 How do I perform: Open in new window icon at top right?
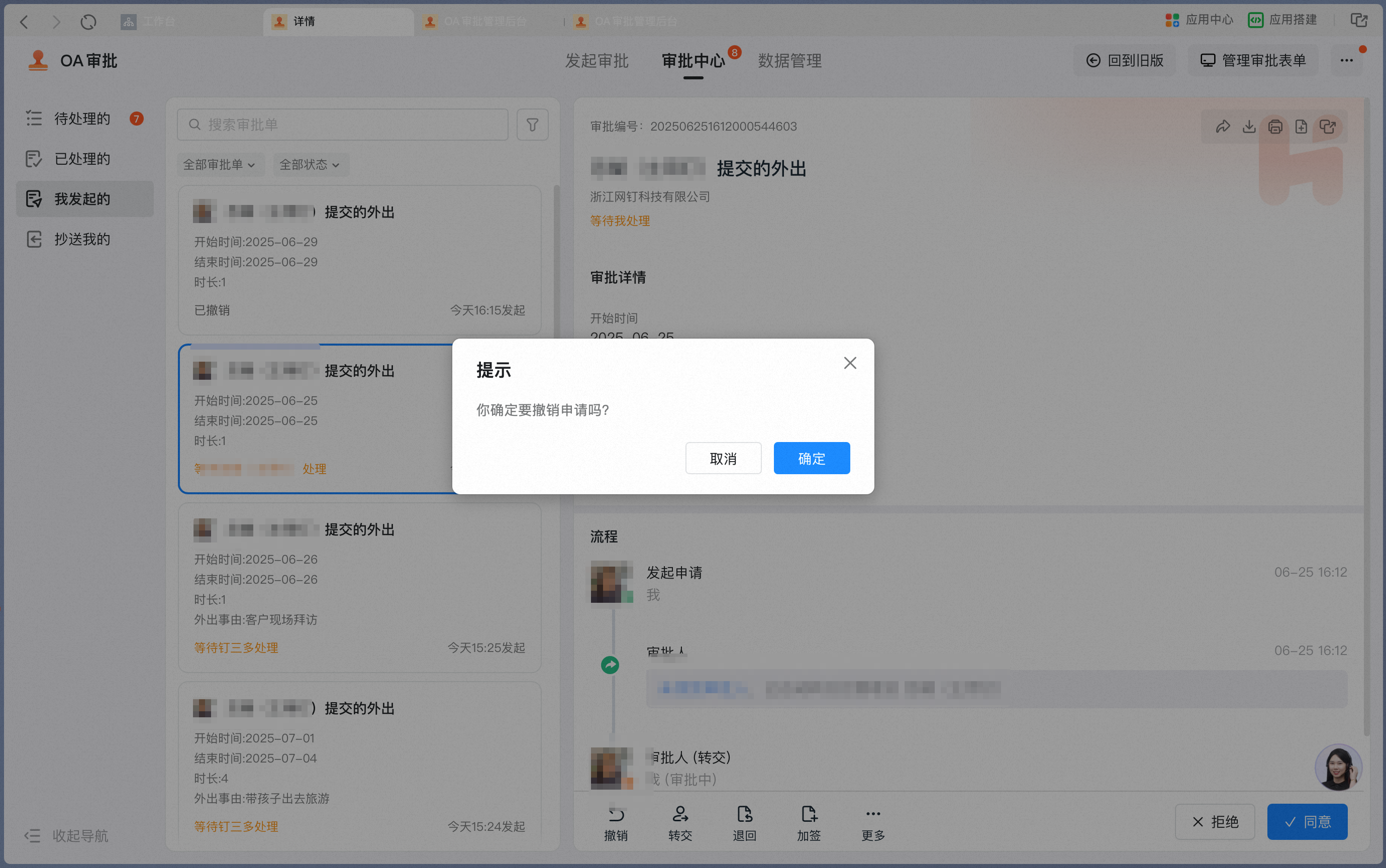click(x=1359, y=20)
